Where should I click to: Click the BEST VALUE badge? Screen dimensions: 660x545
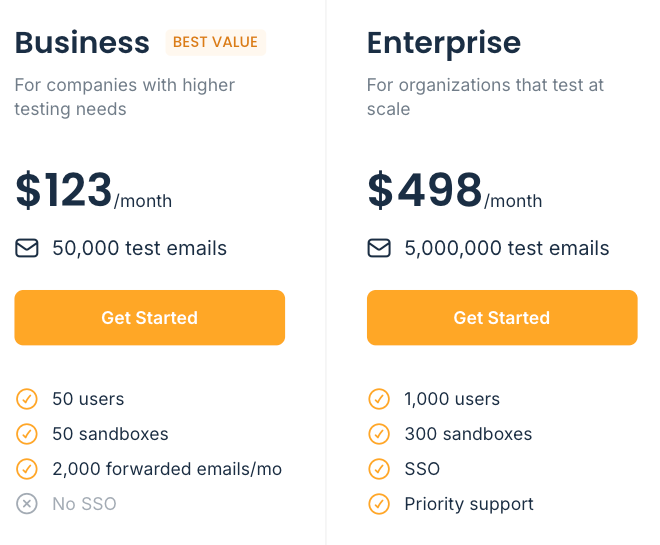(x=216, y=42)
